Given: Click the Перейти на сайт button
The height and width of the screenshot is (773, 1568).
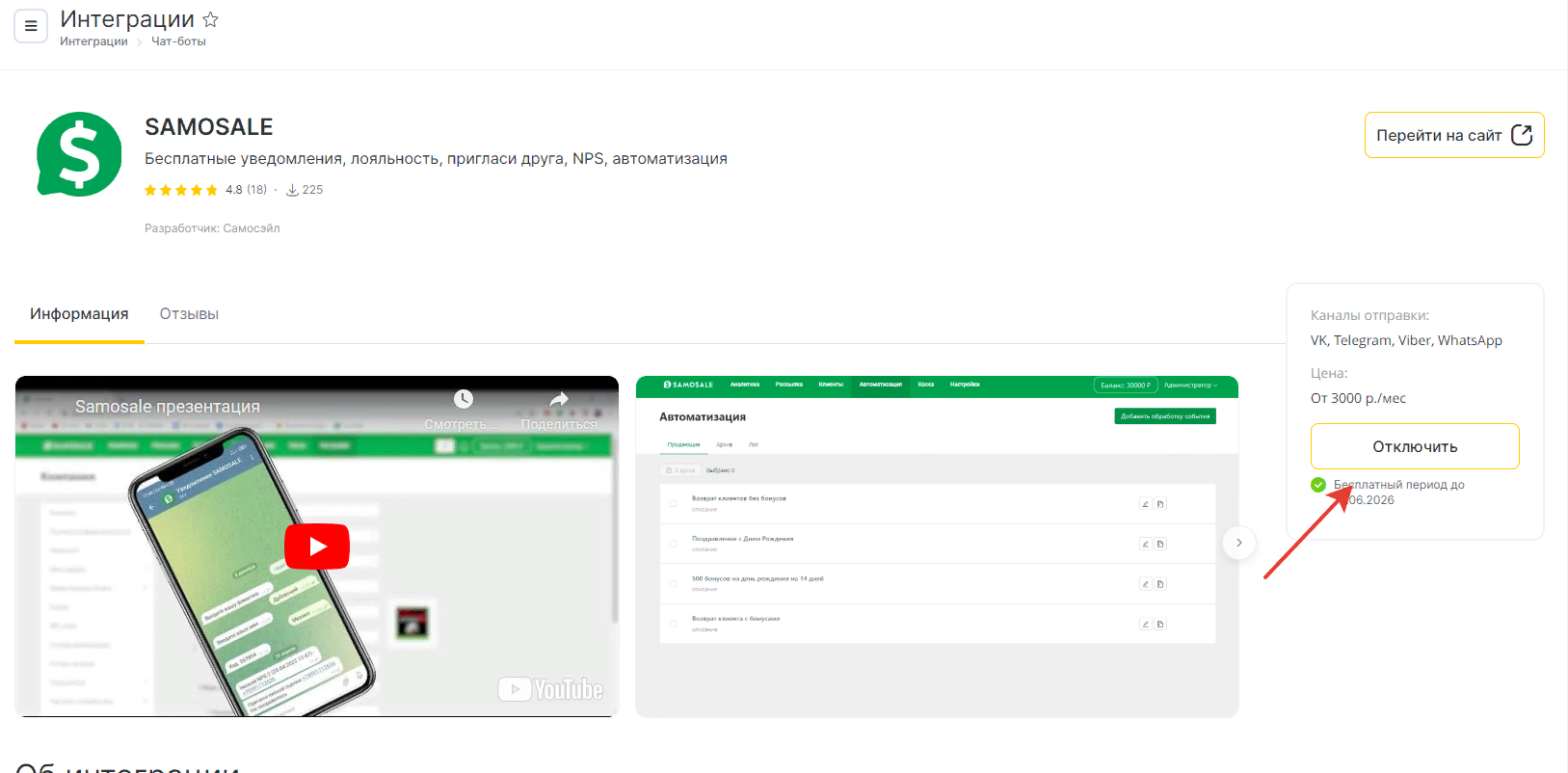Looking at the screenshot, I should click(1454, 135).
